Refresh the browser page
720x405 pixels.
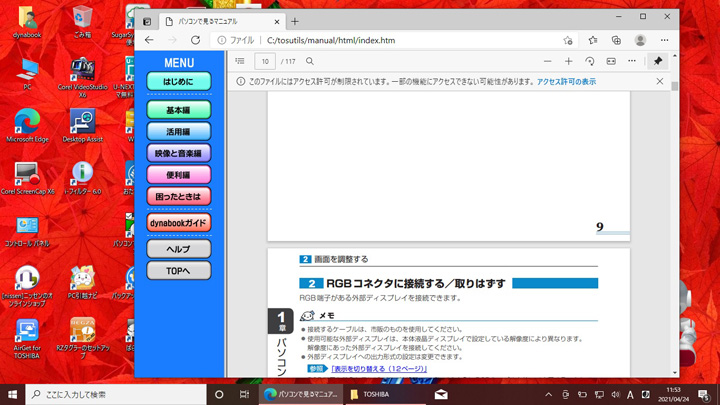(195, 40)
